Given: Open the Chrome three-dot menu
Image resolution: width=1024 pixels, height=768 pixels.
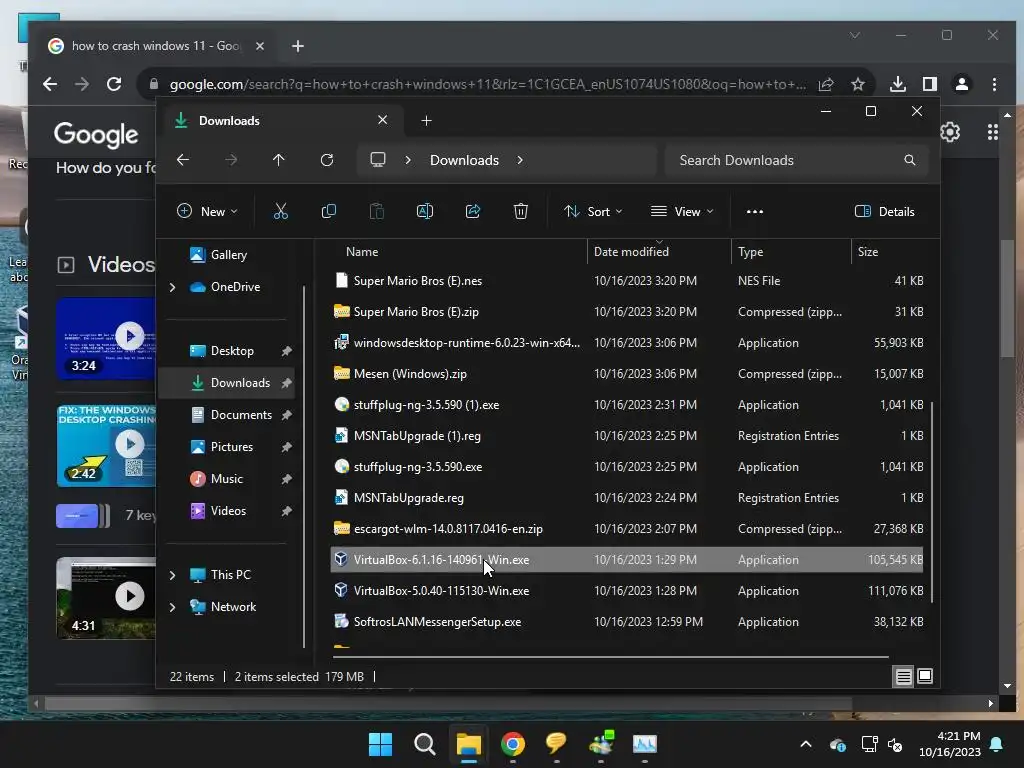Looking at the screenshot, I should click(x=994, y=84).
